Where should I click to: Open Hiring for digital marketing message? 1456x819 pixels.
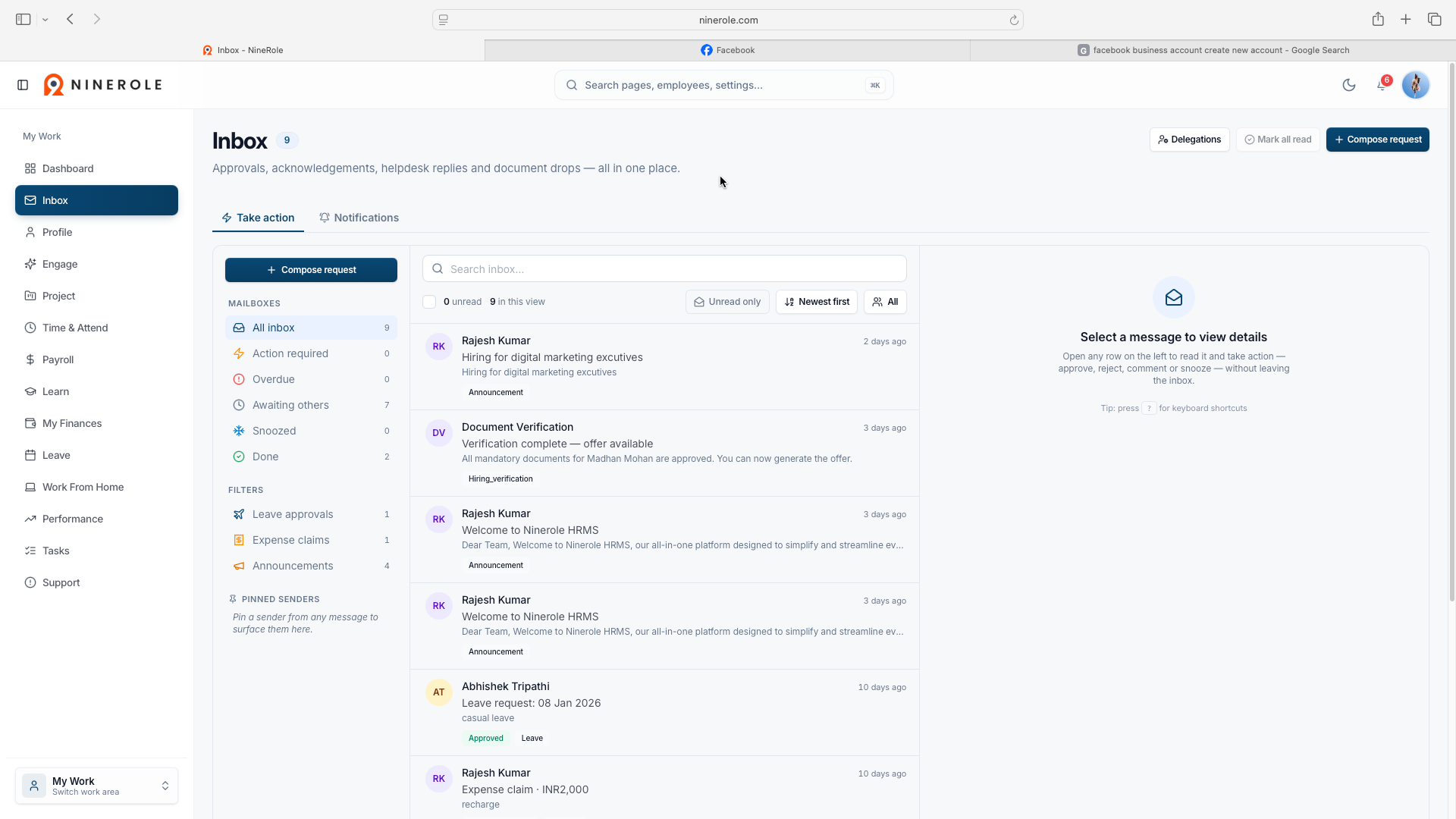click(664, 367)
